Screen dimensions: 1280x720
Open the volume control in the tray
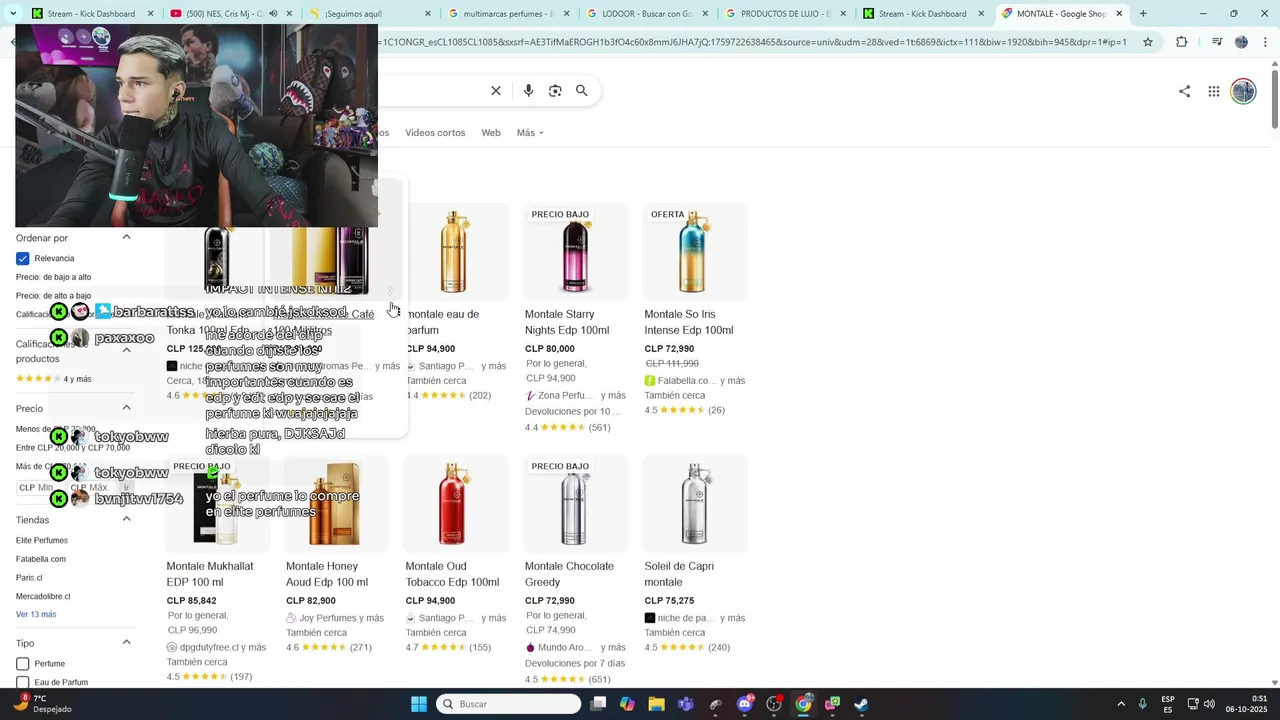[x=1209, y=704]
